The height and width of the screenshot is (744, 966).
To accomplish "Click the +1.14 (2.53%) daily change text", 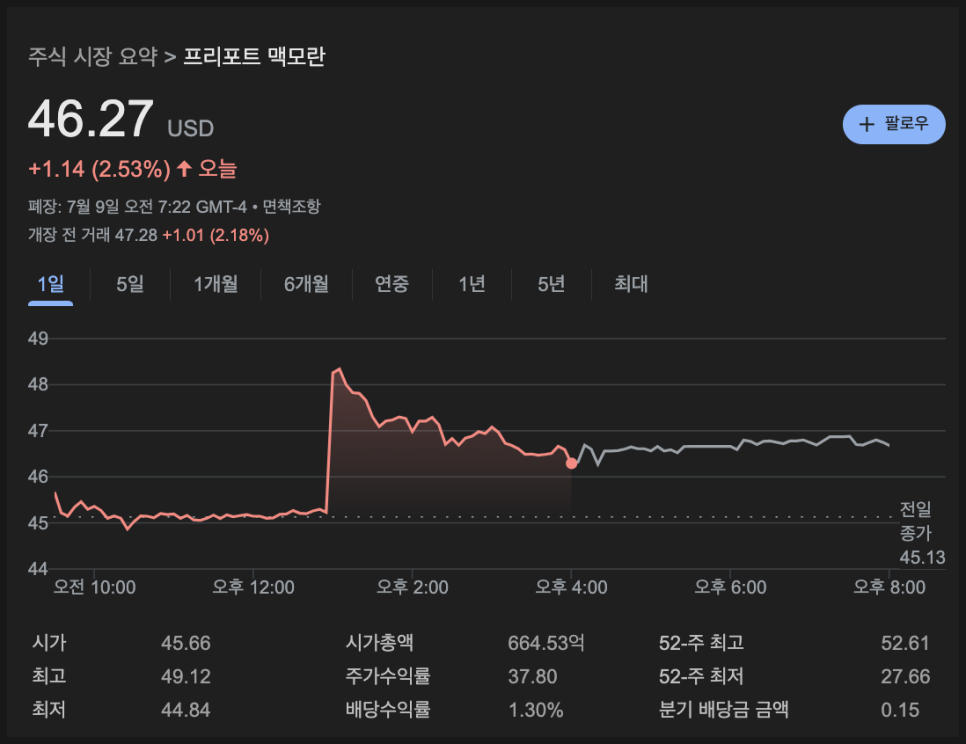I will (99, 169).
